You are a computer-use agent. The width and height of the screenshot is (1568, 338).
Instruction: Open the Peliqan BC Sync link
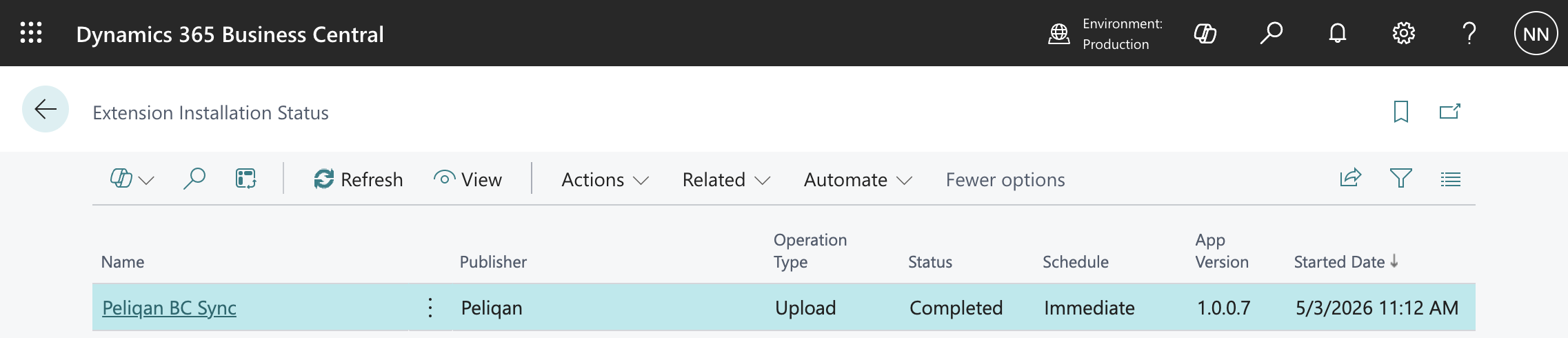click(x=169, y=308)
